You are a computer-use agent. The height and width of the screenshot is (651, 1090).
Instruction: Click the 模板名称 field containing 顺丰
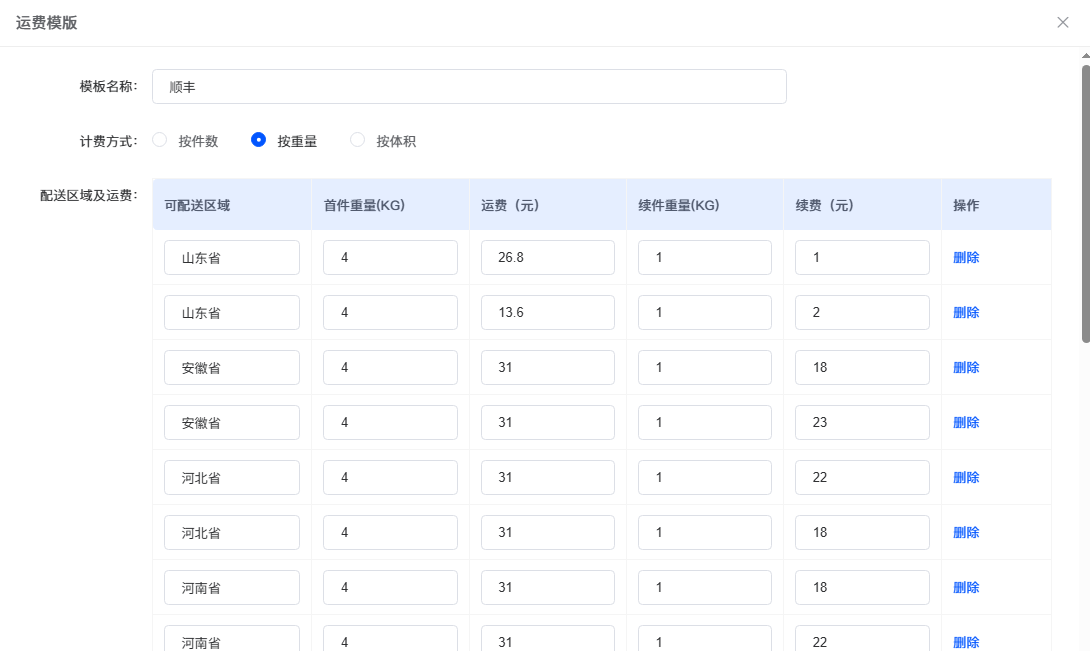[x=470, y=87]
